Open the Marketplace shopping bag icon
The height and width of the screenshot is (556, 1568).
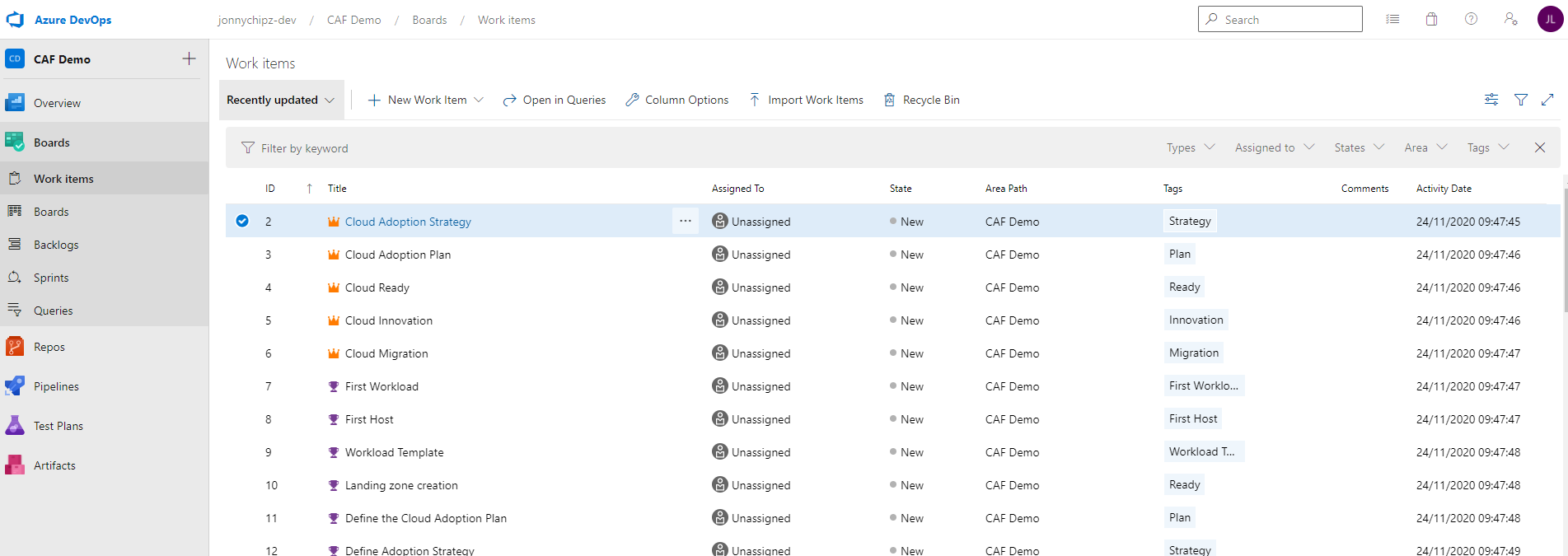[x=1432, y=19]
